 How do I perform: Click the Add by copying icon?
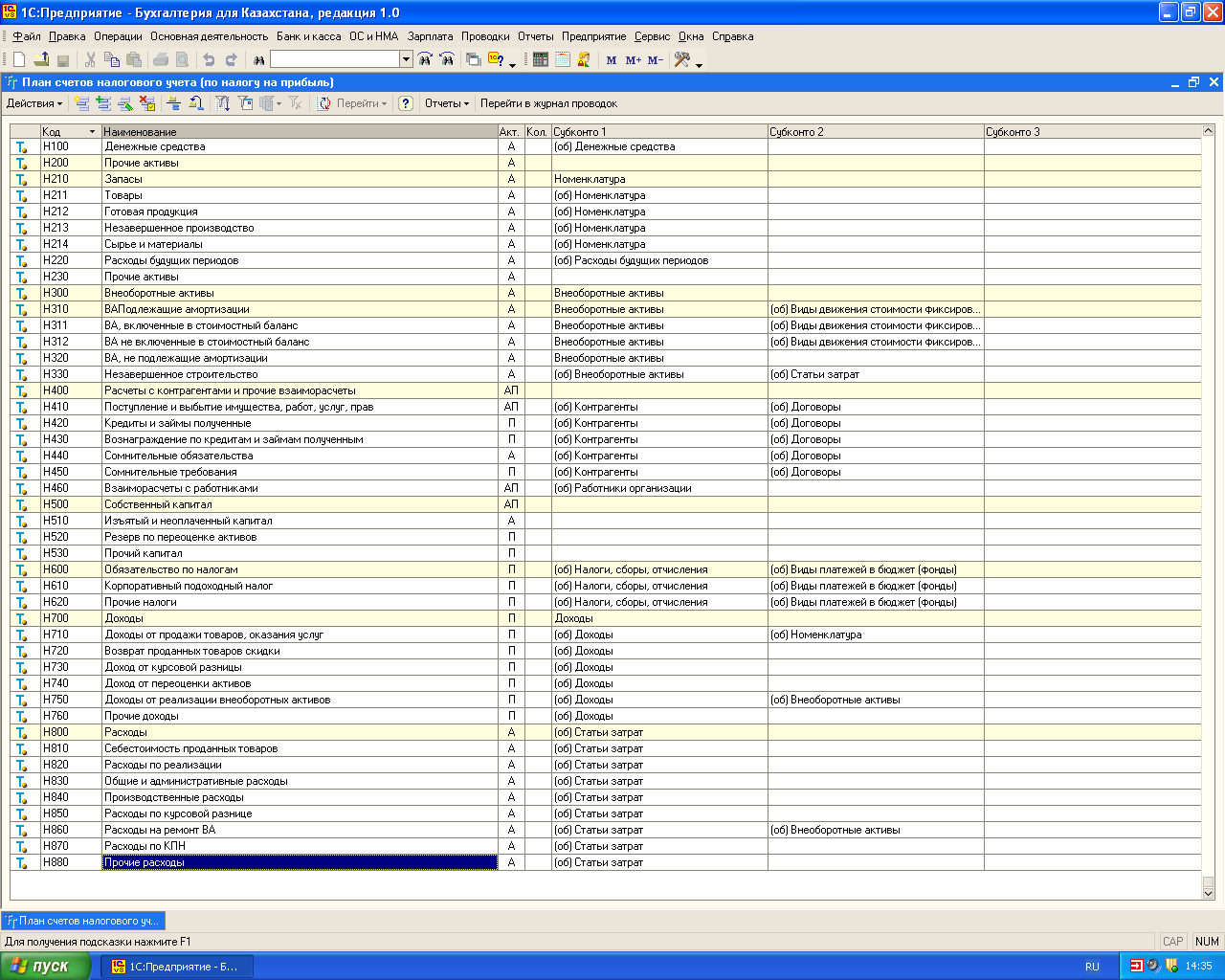pos(103,103)
